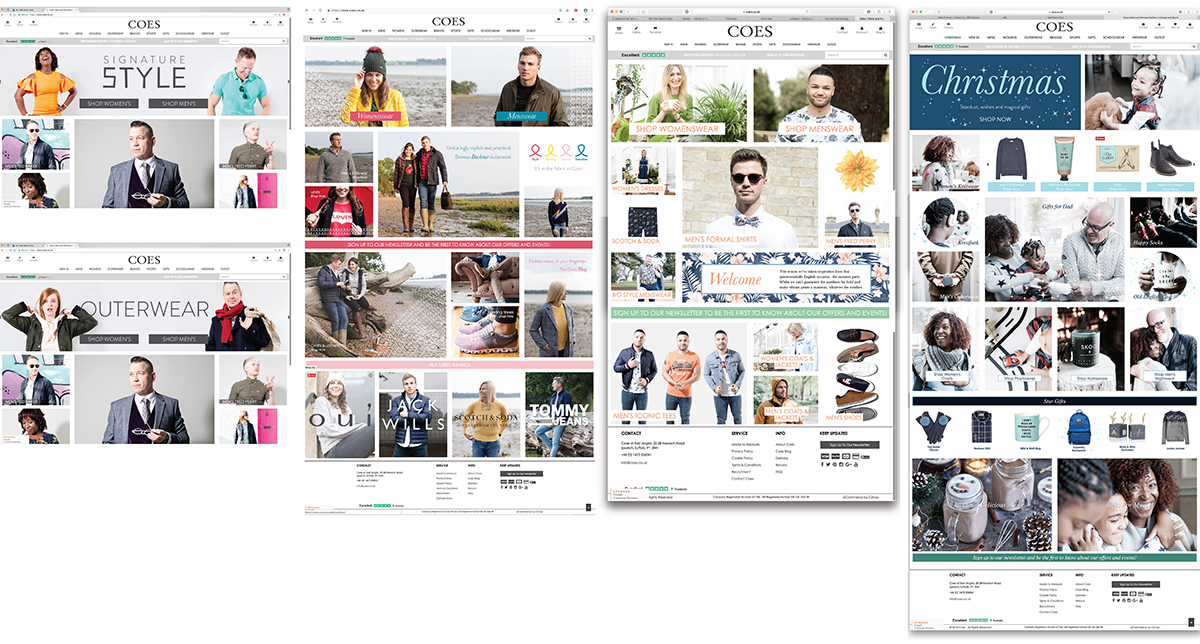Open Men's Formal Shirts tile
This screenshot has width=1200, height=644.
[750, 197]
